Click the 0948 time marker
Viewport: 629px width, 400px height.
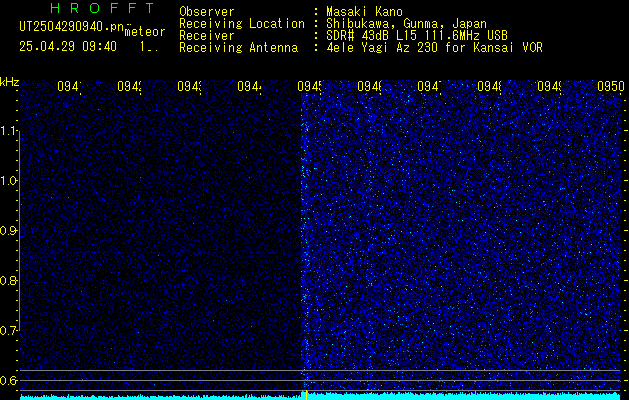click(489, 86)
